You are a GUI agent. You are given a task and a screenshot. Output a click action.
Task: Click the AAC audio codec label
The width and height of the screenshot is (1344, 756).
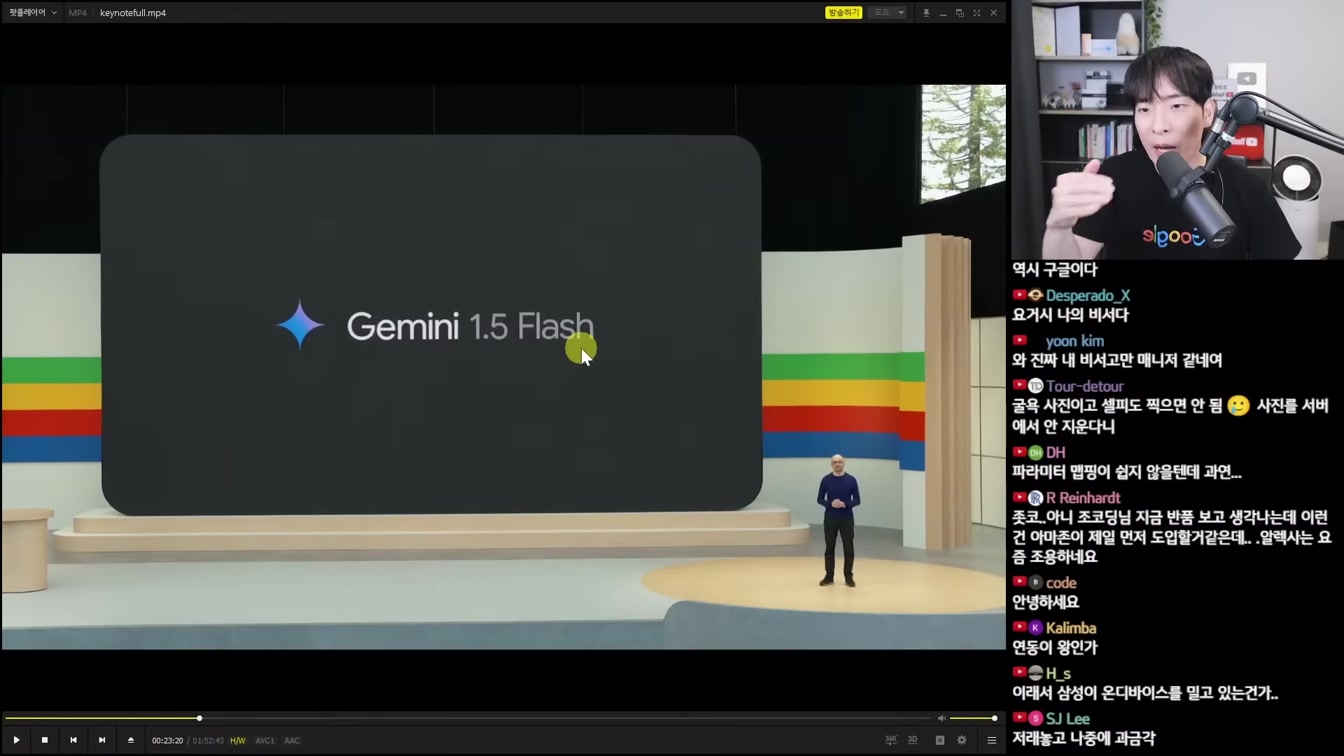[292, 741]
